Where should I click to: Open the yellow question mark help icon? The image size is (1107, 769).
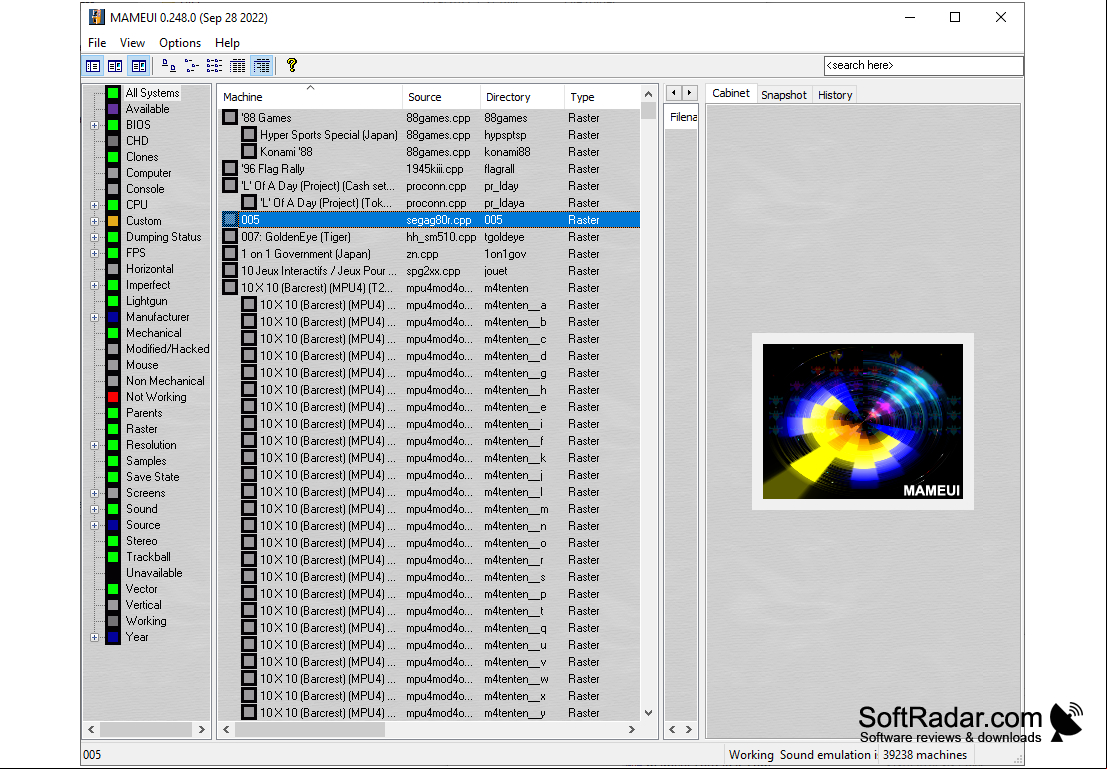point(292,65)
